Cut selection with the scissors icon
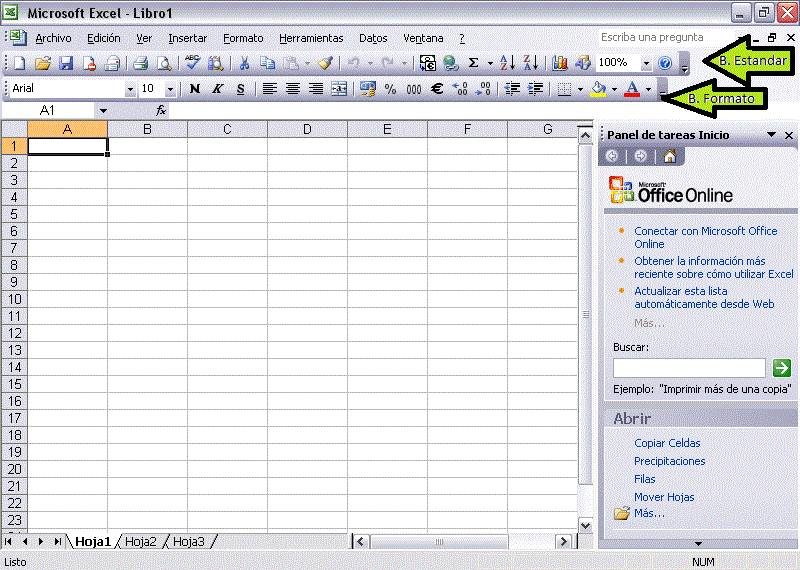 pos(244,63)
